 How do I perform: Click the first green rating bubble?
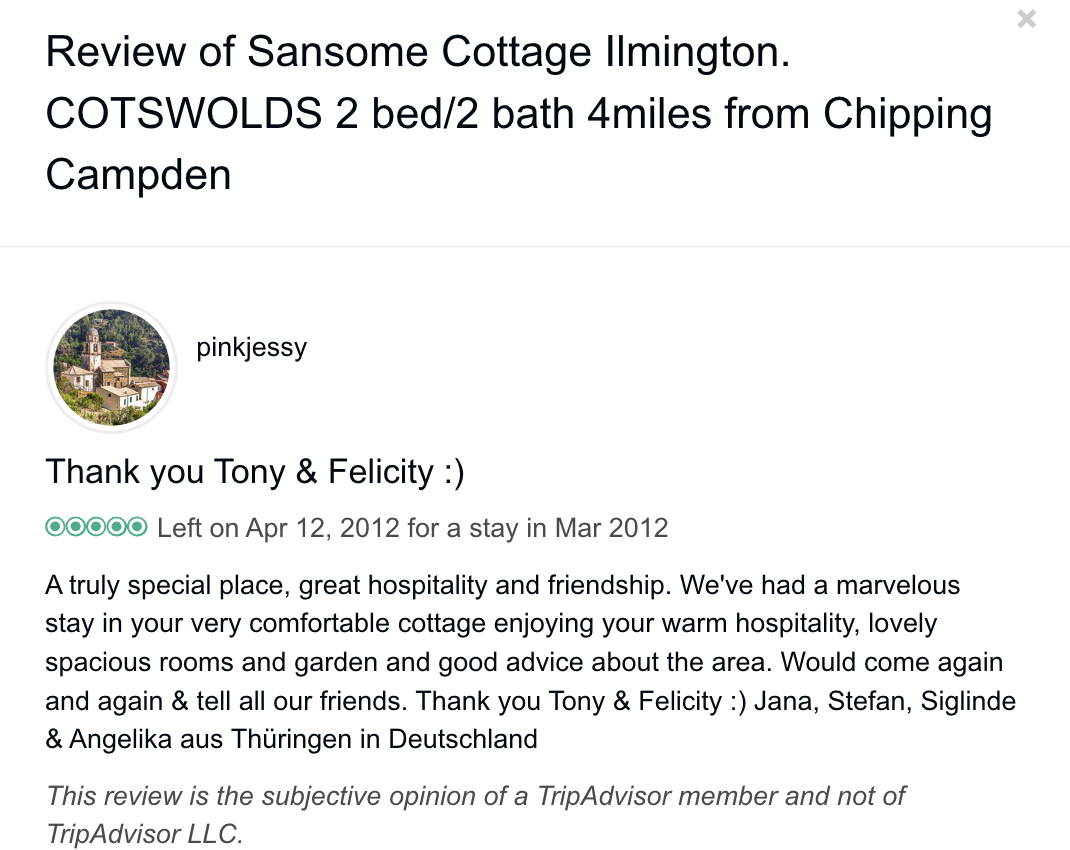coord(55,527)
